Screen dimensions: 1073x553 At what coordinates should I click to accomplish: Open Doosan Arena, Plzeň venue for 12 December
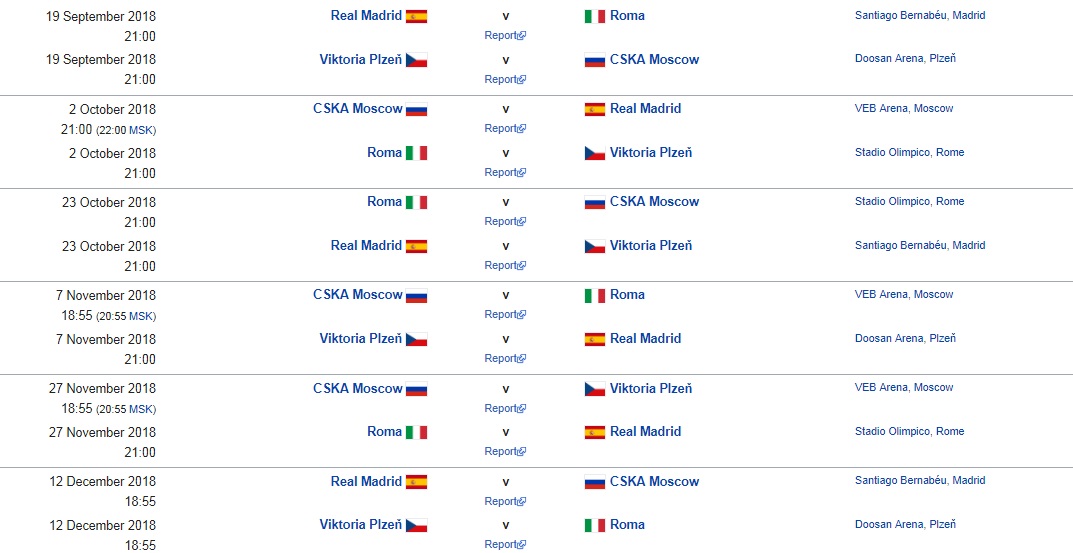[x=905, y=524]
